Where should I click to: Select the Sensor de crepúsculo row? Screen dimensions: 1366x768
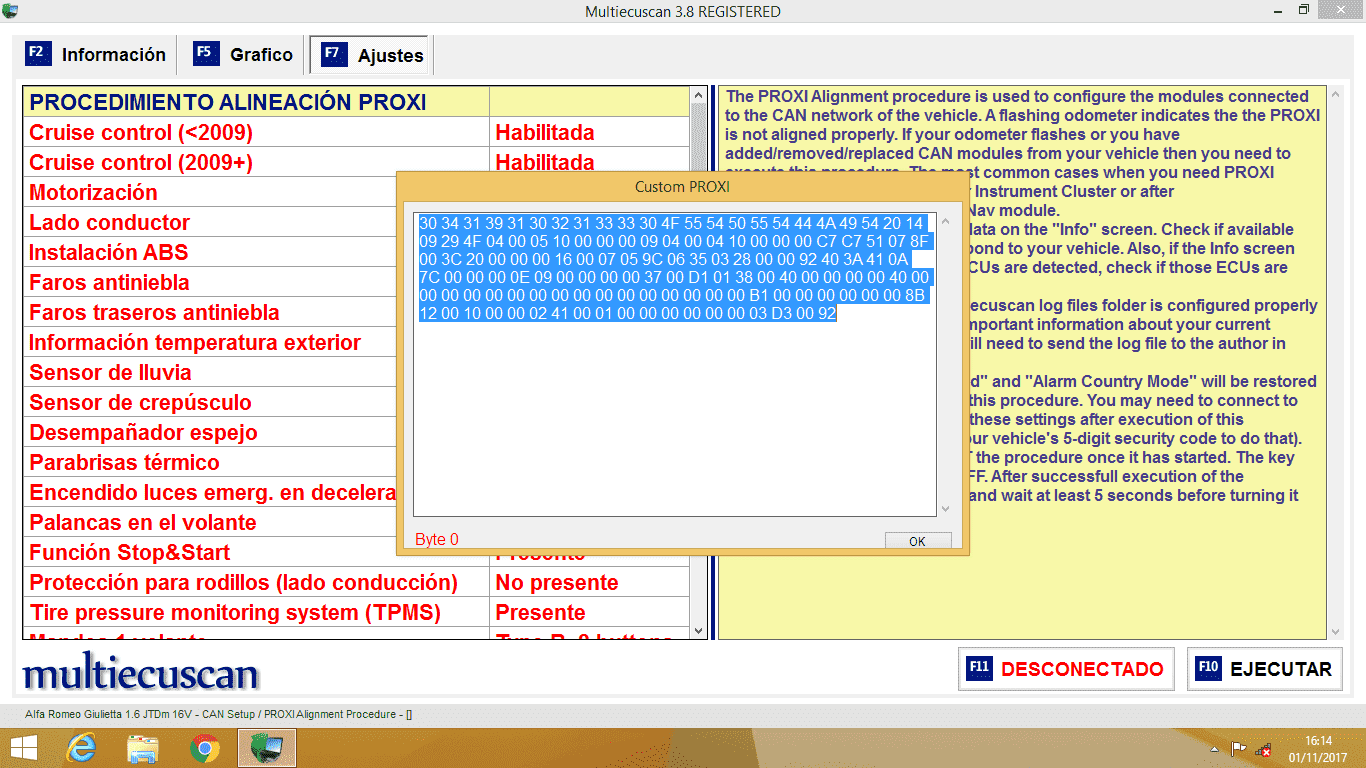coord(210,402)
